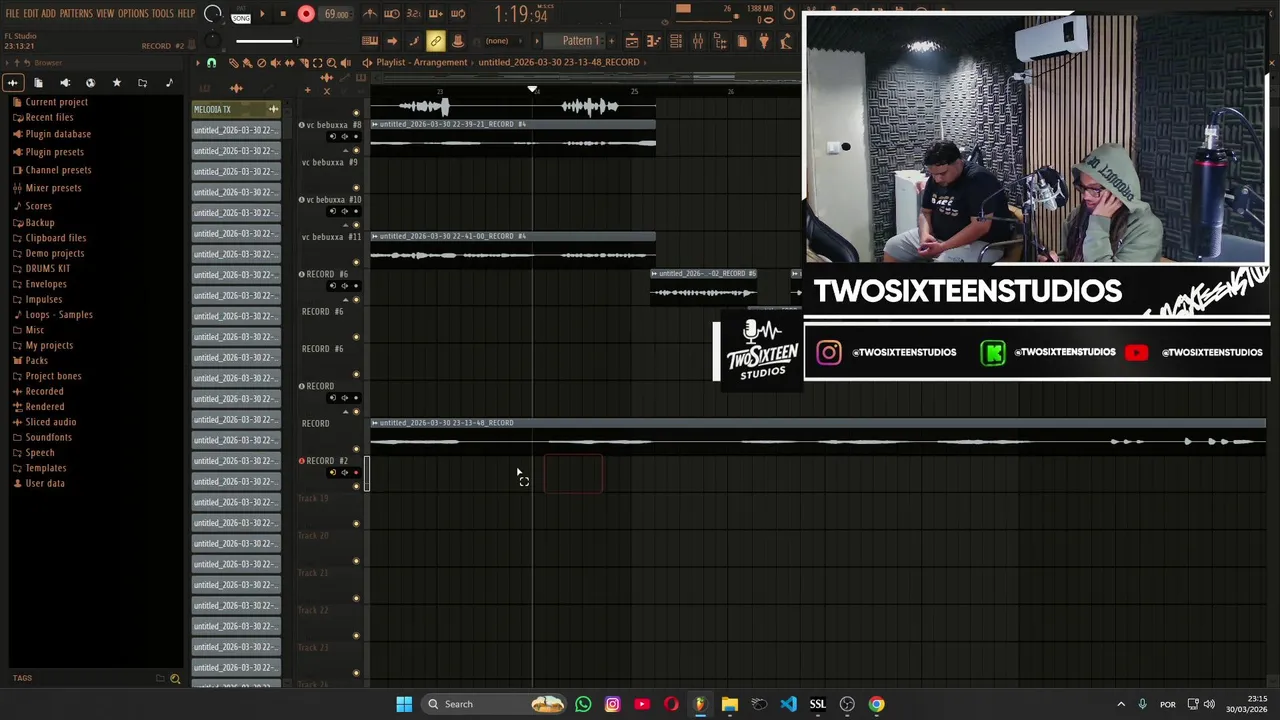
Task: Open the TOOLS menu
Action: (163, 13)
